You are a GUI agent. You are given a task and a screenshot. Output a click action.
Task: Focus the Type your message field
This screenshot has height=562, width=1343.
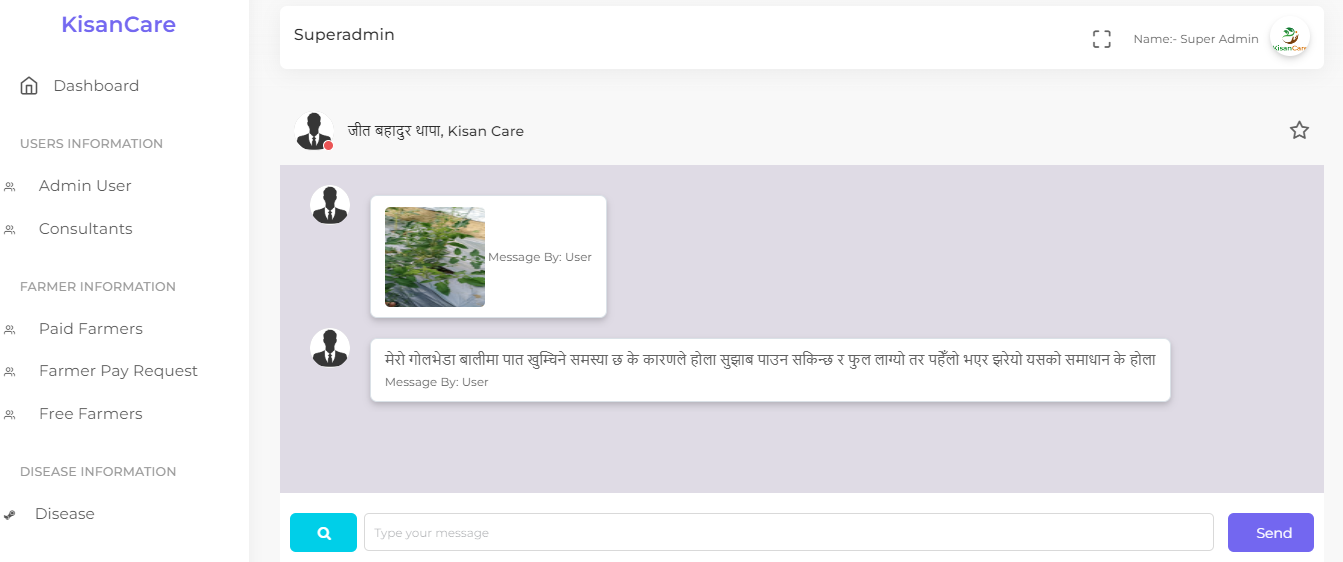[788, 533]
